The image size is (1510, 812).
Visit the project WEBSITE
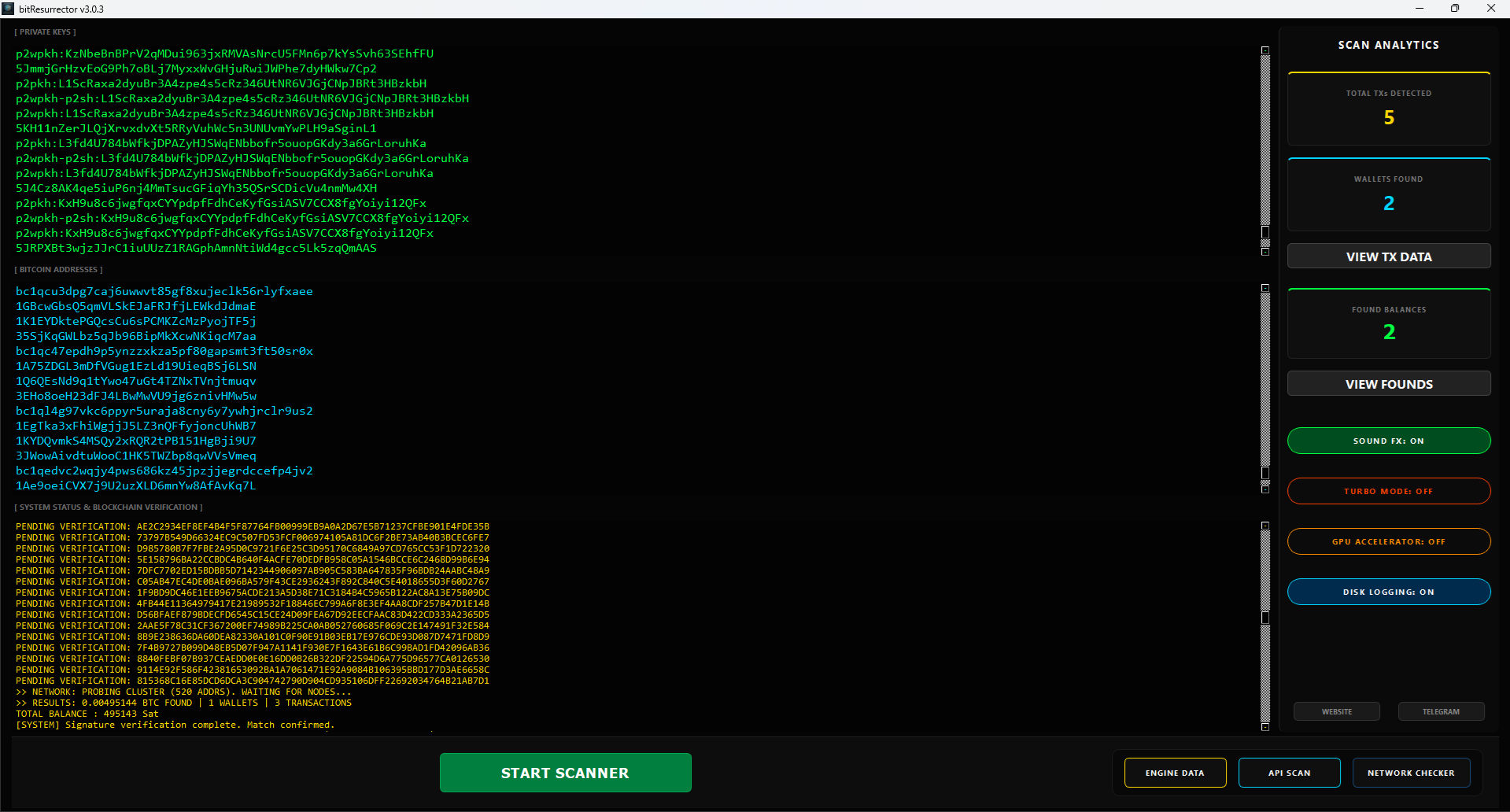pyautogui.click(x=1336, y=711)
